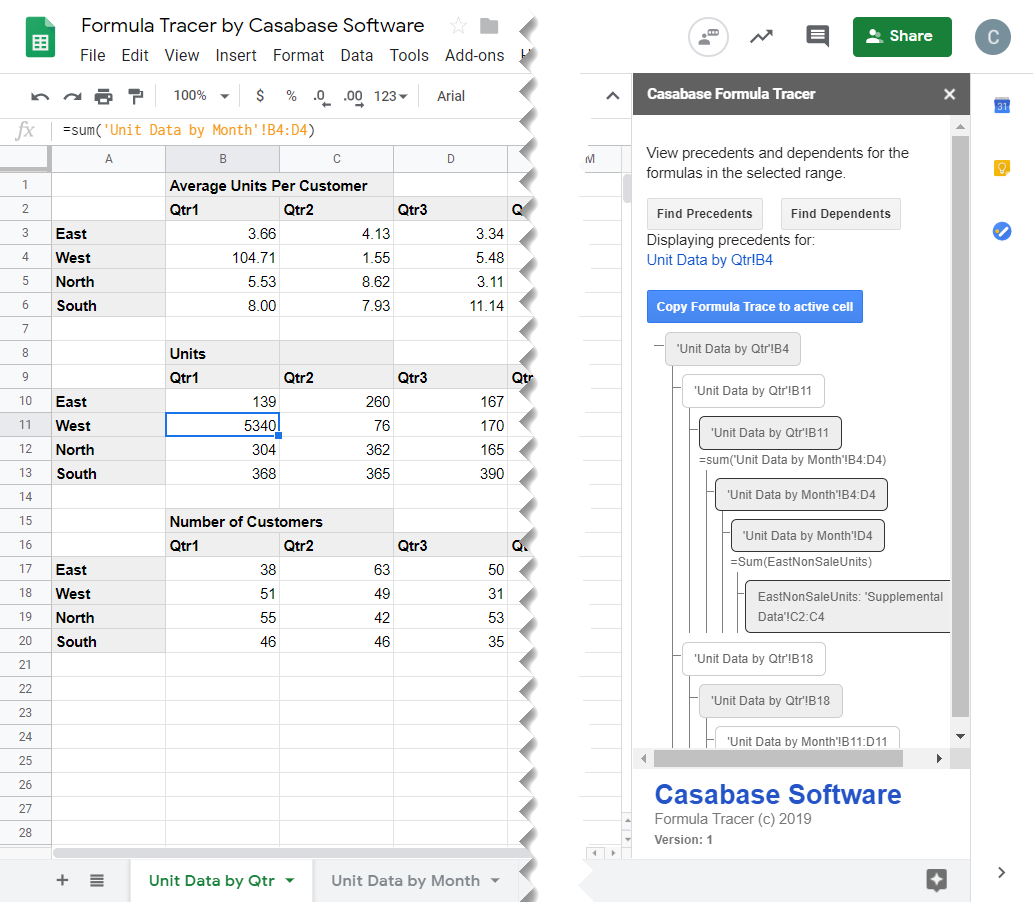
Task: Select the paint format roller icon
Action: (136, 96)
